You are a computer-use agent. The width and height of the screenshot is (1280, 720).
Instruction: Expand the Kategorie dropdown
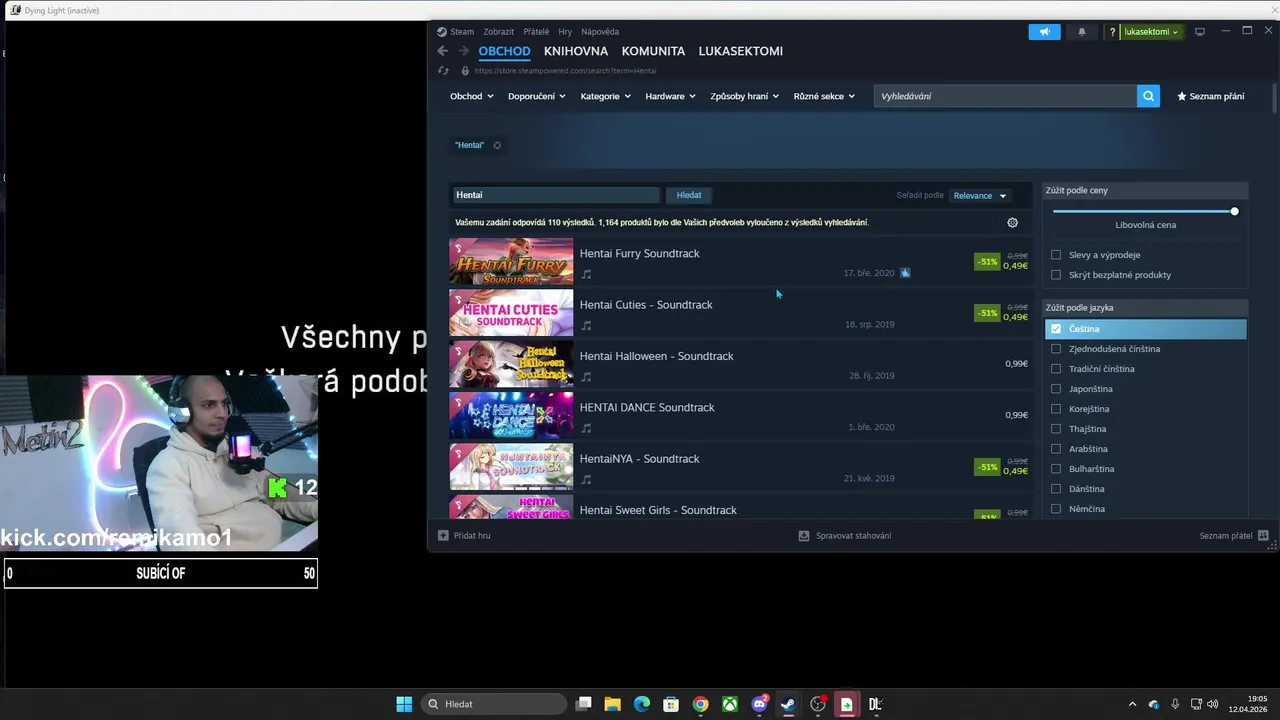click(606, 96)
